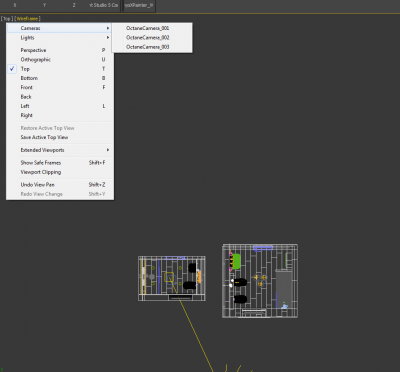This screenshot has height=372, width=400.
Task: Switch viewport to Bottom view
Action: point(60,78)
